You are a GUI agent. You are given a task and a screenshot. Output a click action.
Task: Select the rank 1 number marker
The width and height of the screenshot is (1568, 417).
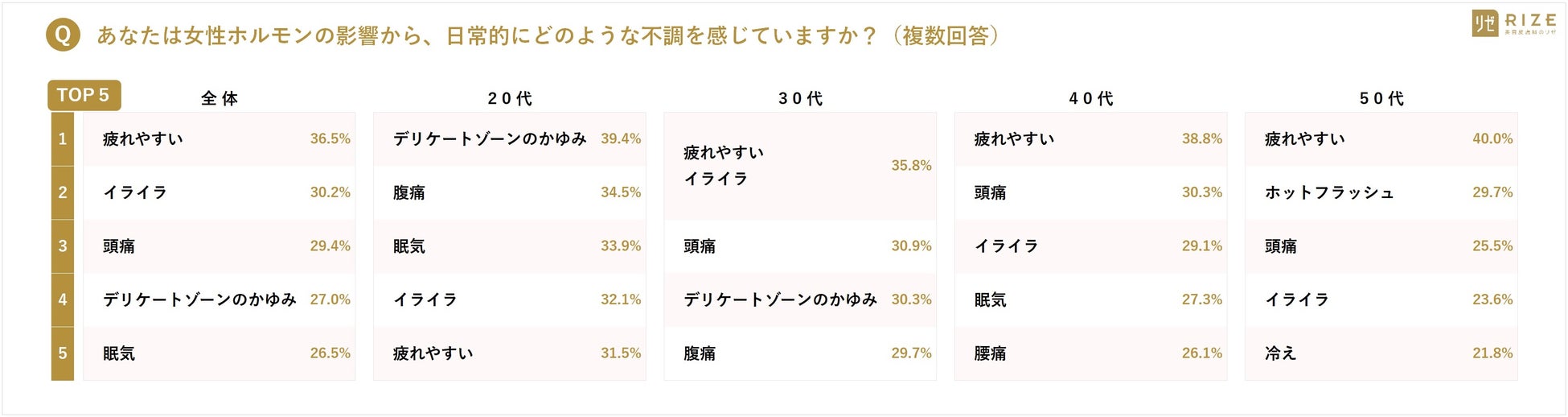pyautogui.click(x=63, y=138)
